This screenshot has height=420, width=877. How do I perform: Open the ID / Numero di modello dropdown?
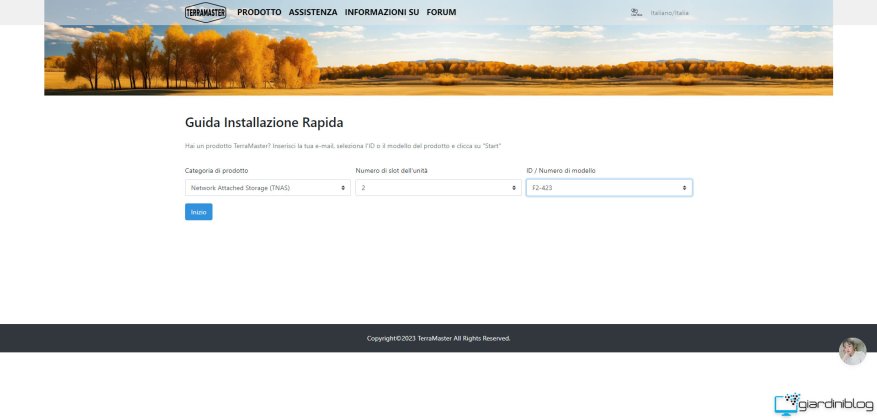(609, 187)
